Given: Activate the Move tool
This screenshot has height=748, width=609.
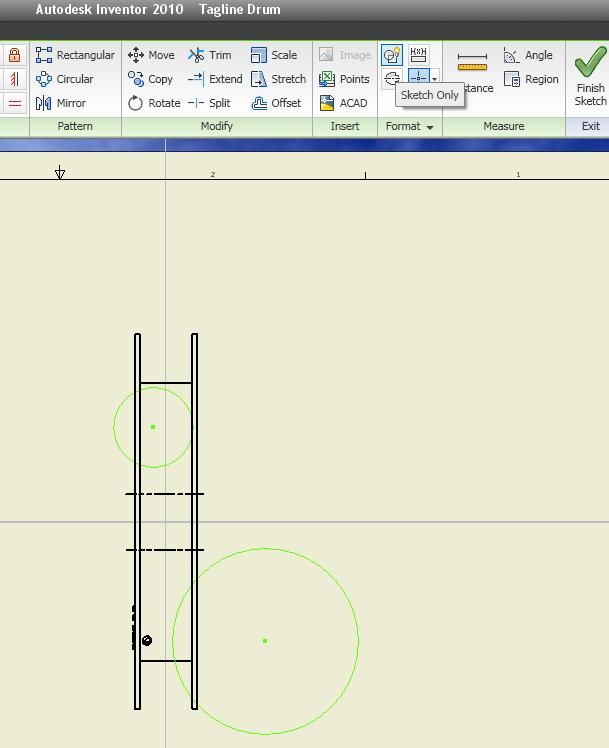Looking at the screenshot, I should point(151,55).
